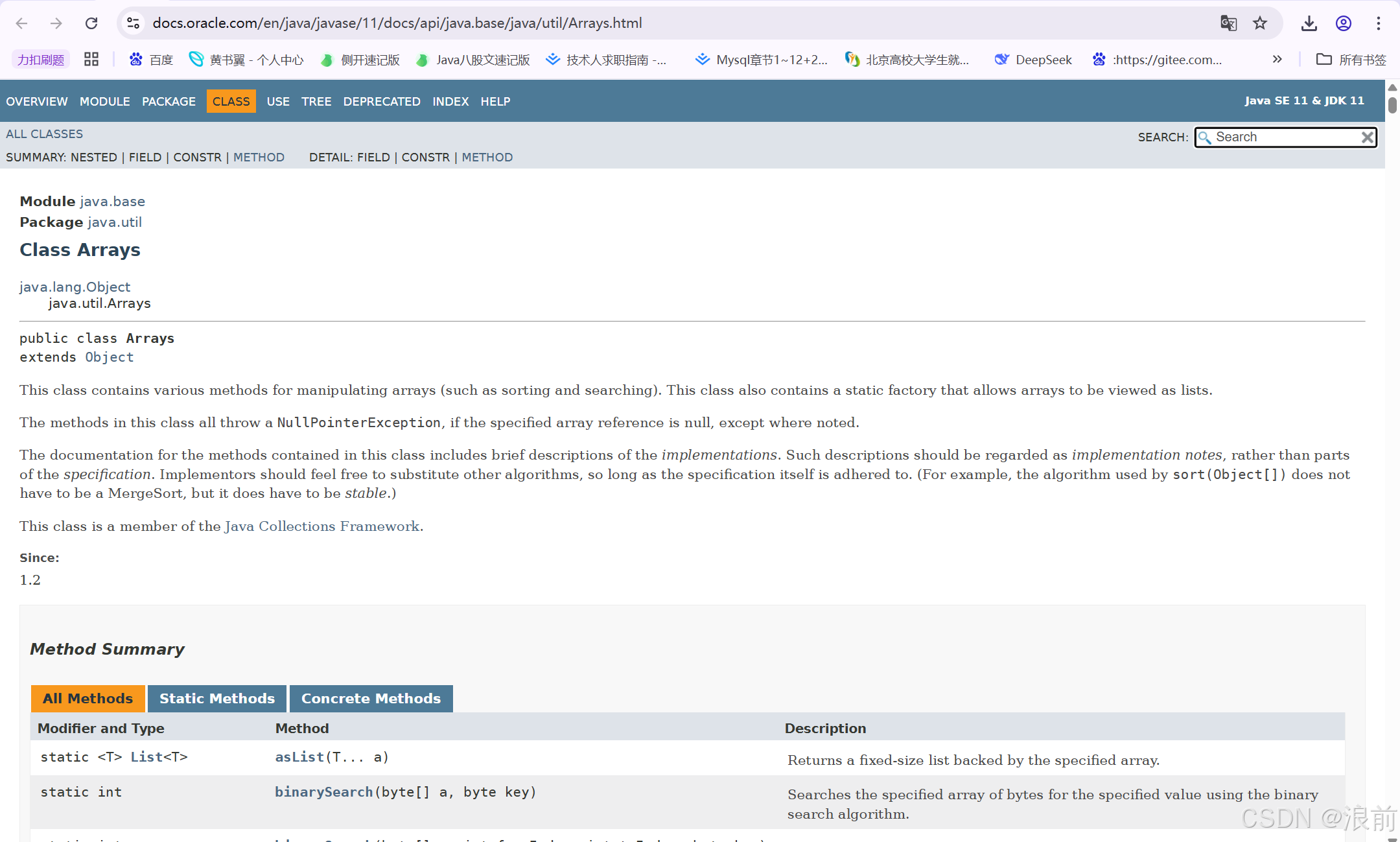
Task: Follow the Java Collections Framework link
Action: click(322, 526)
